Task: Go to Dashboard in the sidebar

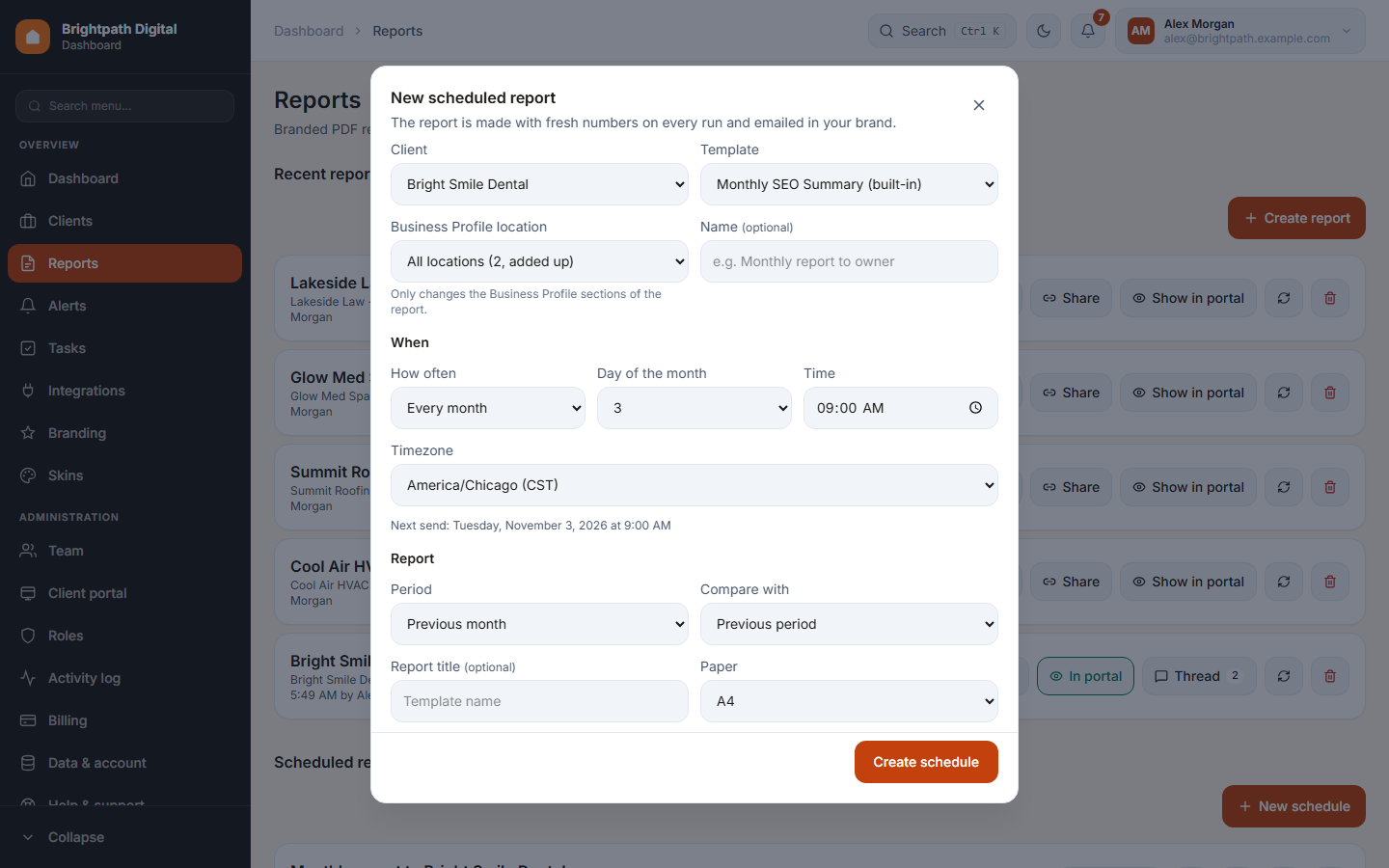Action: click(x=125, y=178)
